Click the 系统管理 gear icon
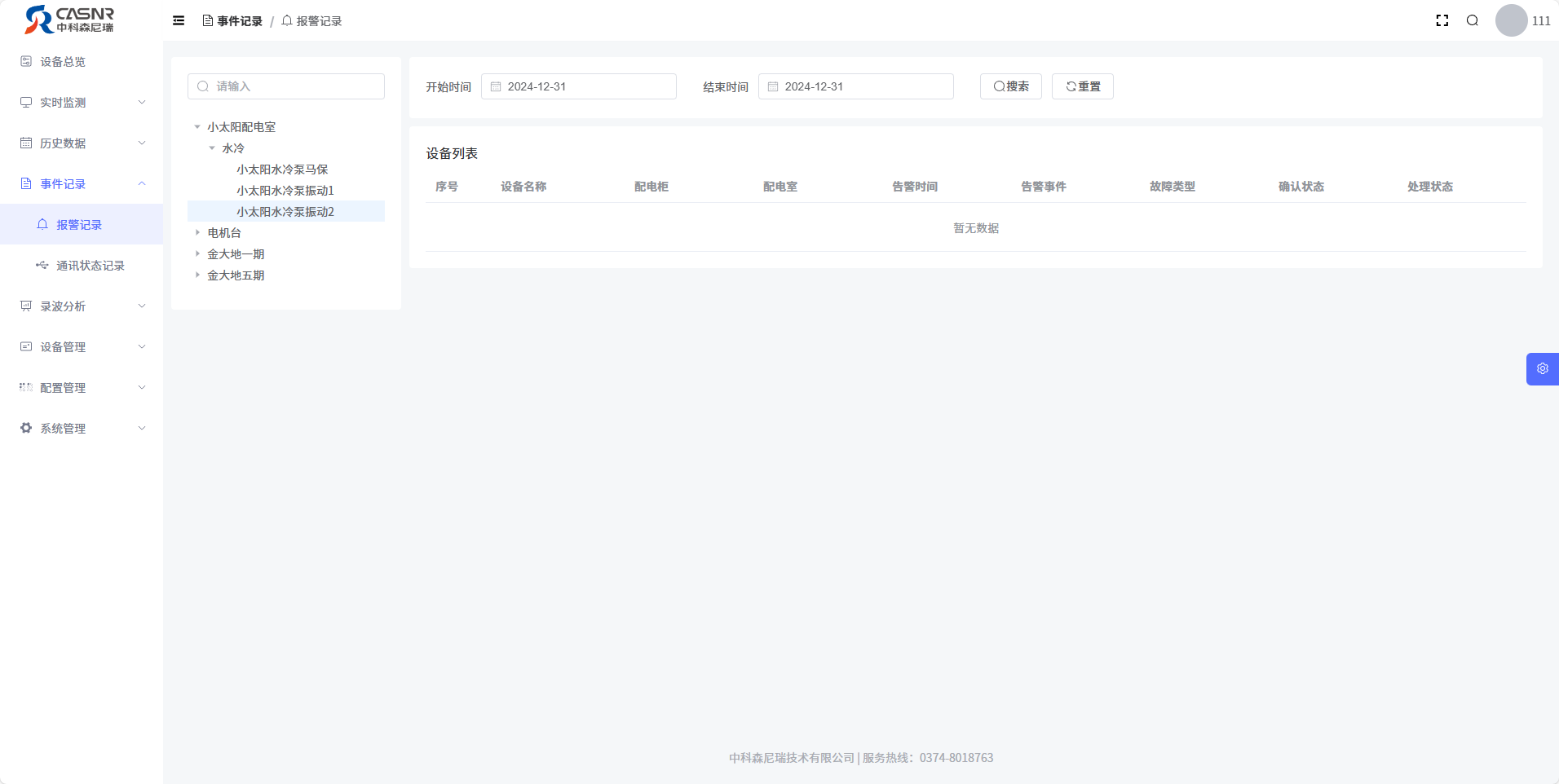The width and height of the screenshot is (1559, 784). click(x=26, y=428)
